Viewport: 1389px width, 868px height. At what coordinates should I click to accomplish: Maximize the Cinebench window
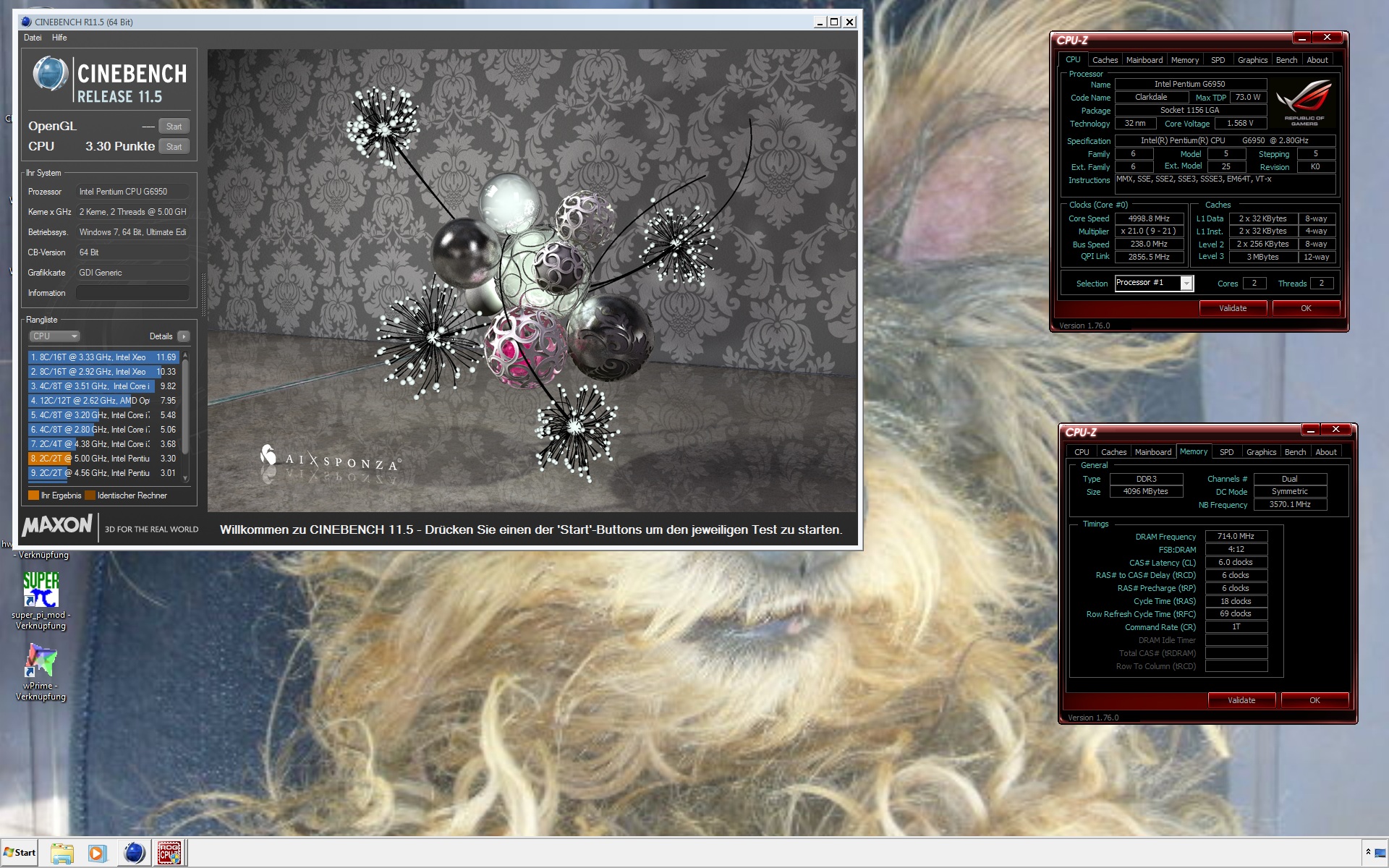pyautogui.click(x=834, y=22)
